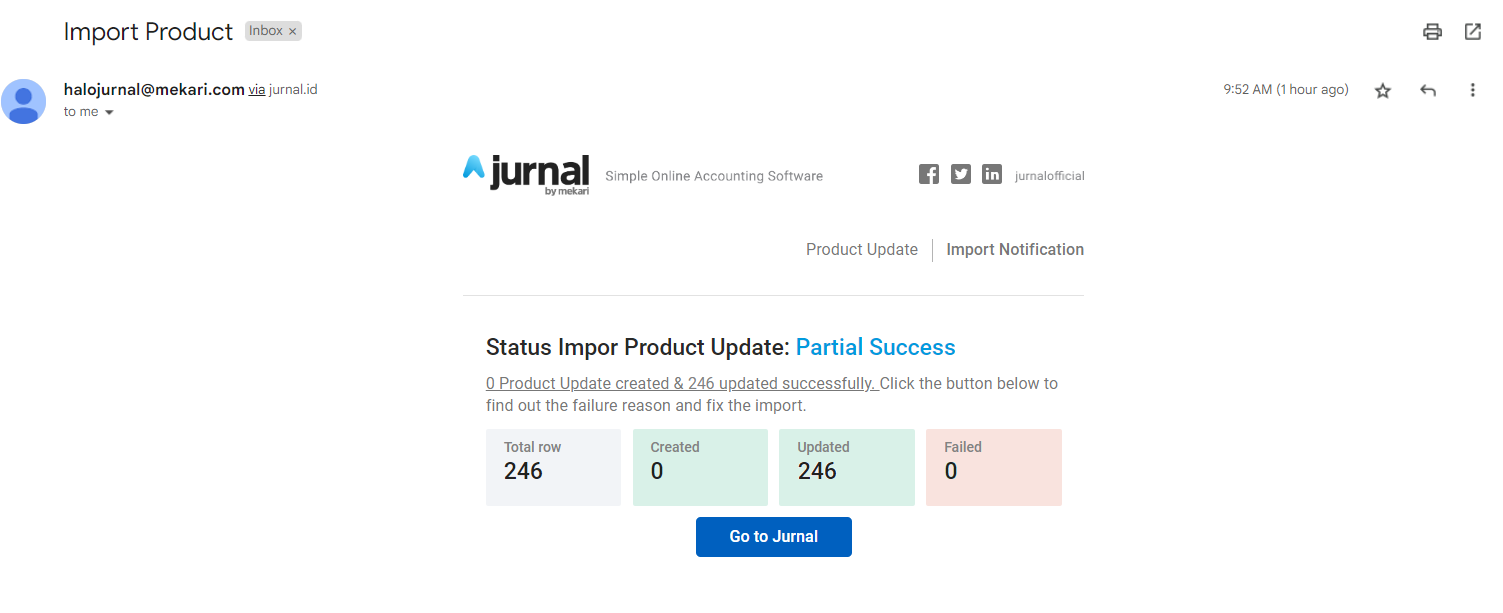Click the sender profile avatar
Image resolution: width=1503 pixels, height=613 pixels.
[23, 101]
